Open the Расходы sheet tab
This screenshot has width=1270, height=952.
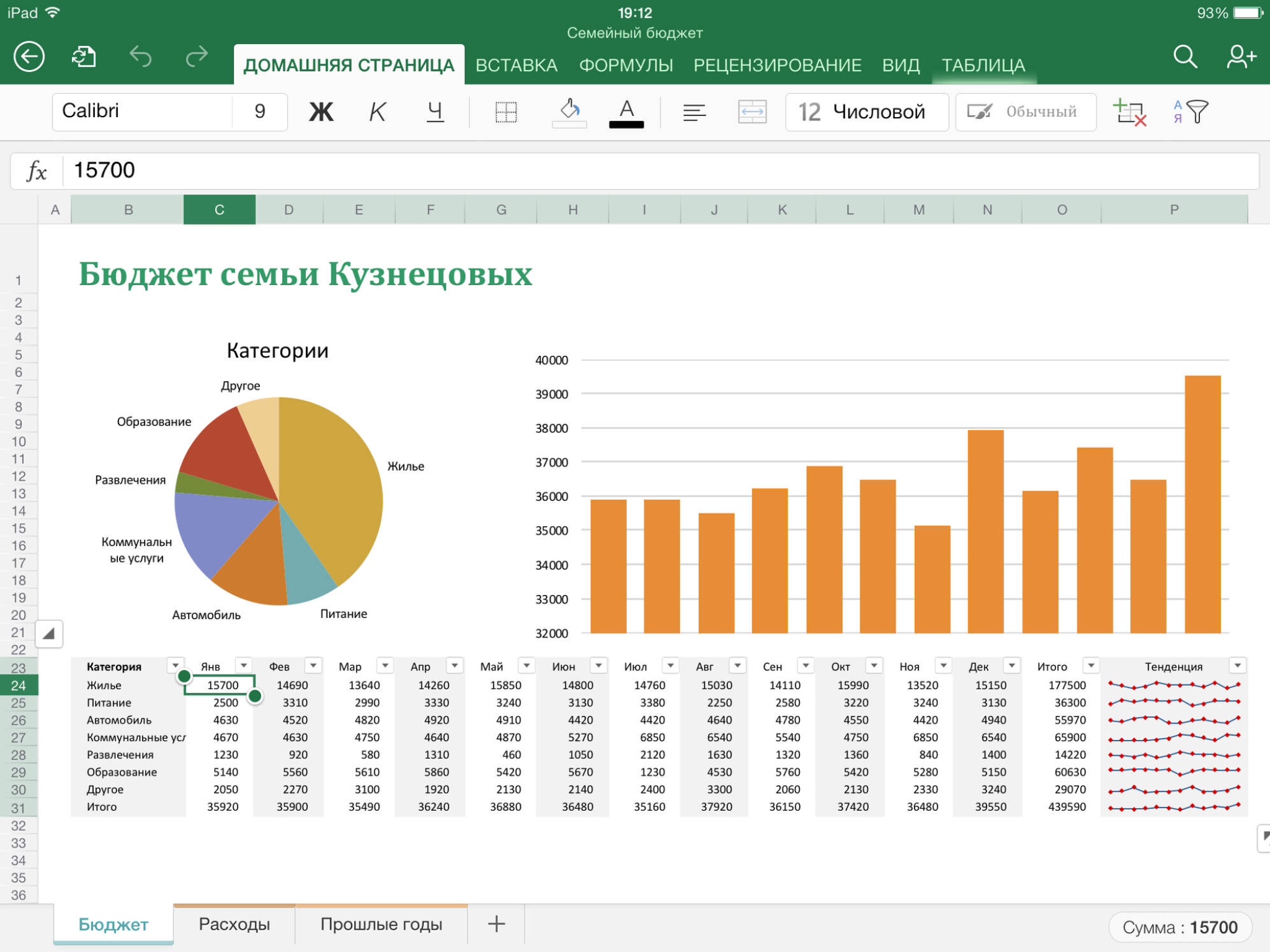[234, 924]
